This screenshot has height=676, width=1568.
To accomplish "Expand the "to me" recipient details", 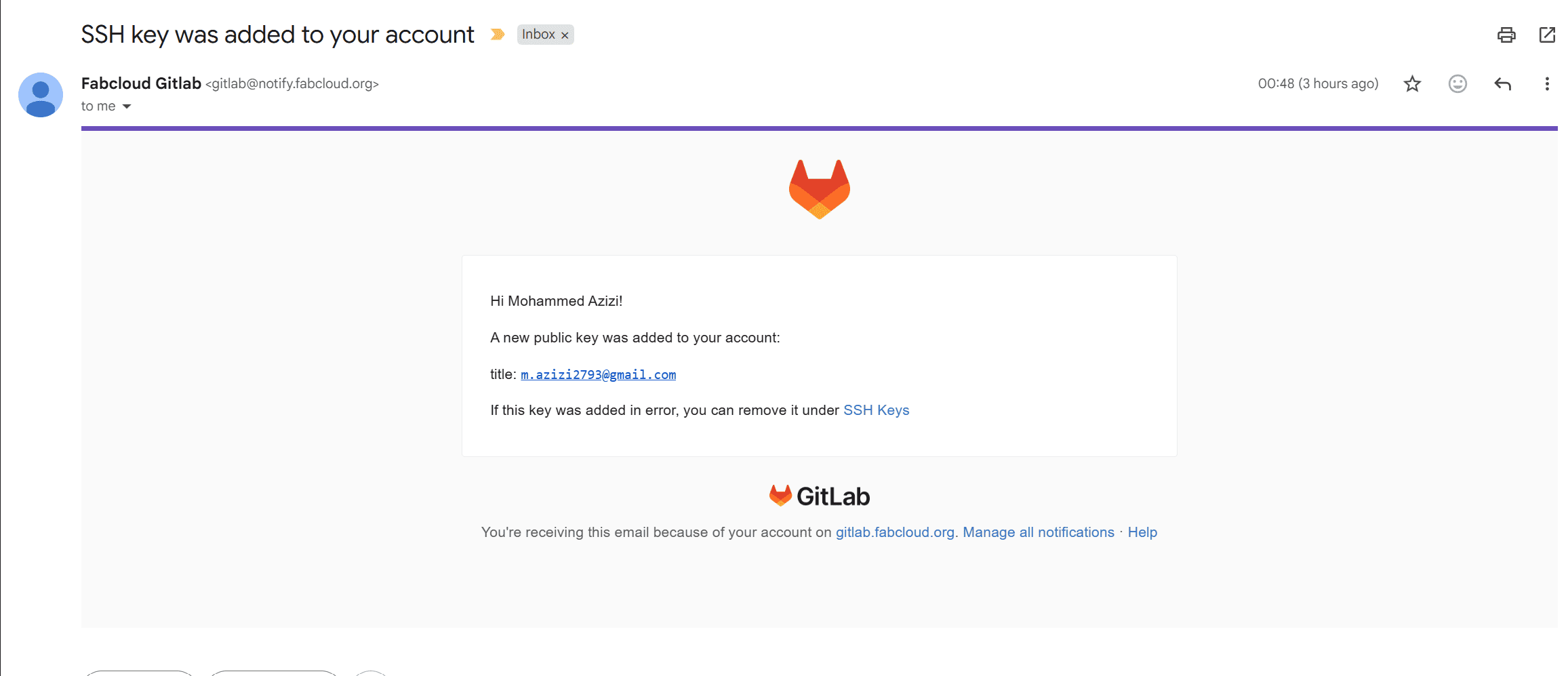I will 127,106.
